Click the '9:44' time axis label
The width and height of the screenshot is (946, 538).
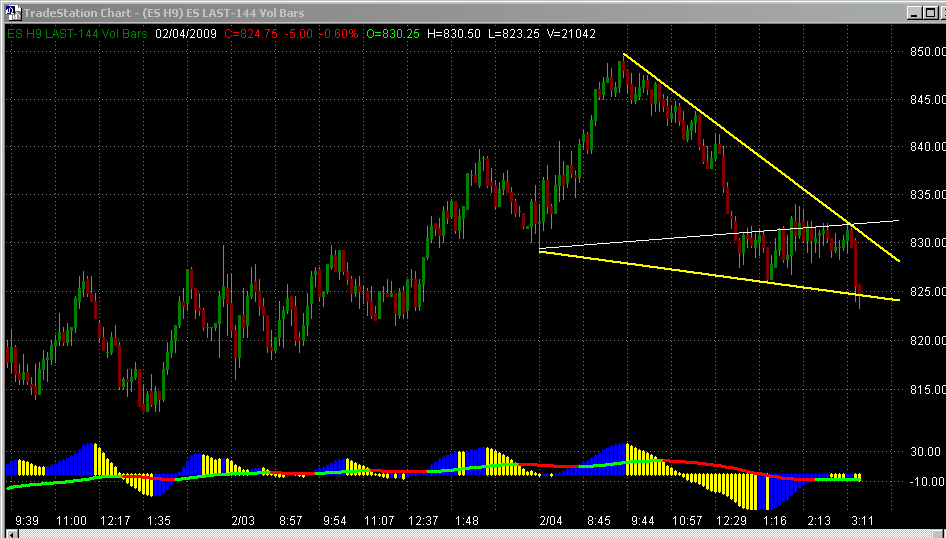[643, 521]
